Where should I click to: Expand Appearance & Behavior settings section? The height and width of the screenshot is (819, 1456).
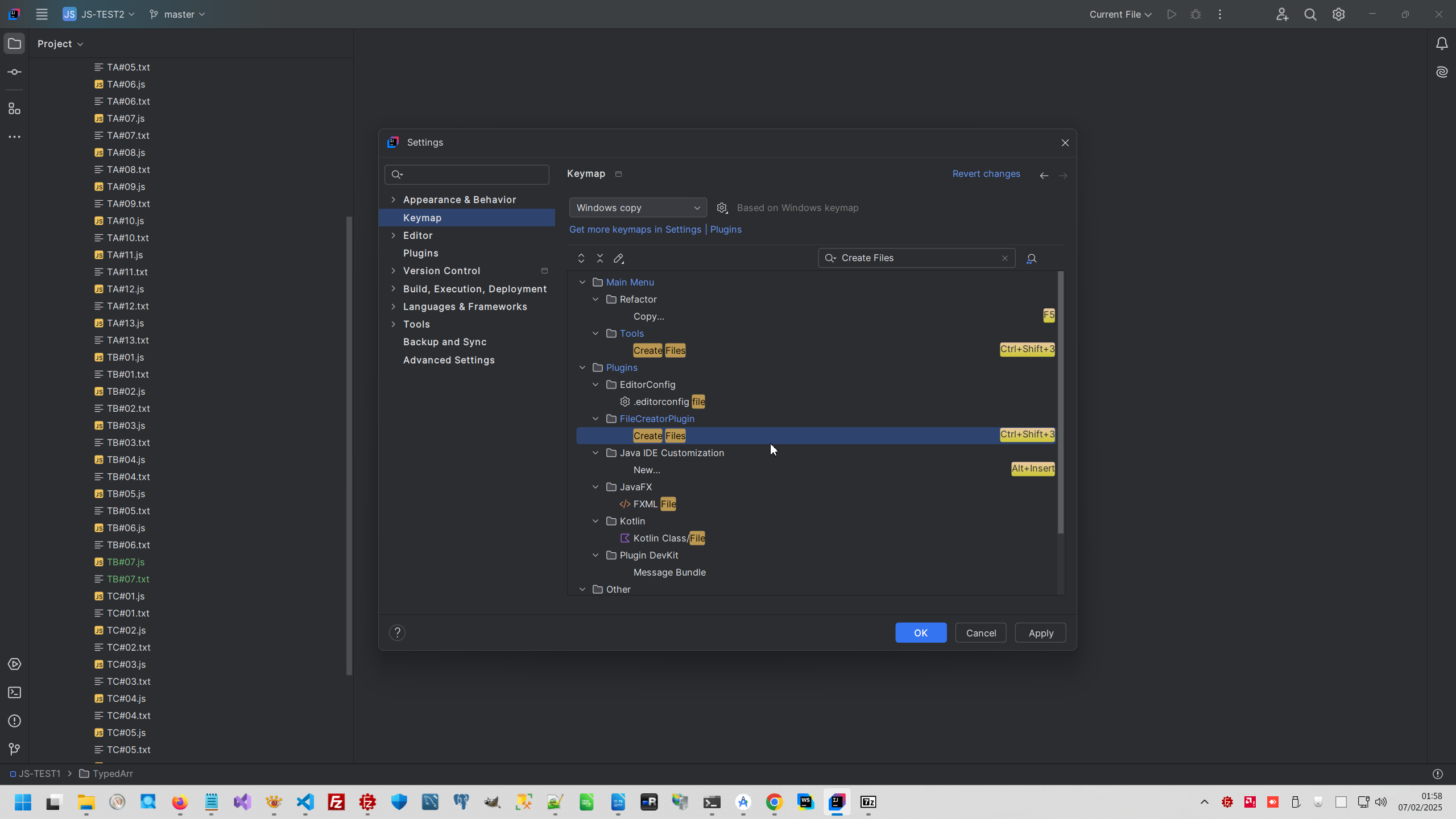pos(393,200)
